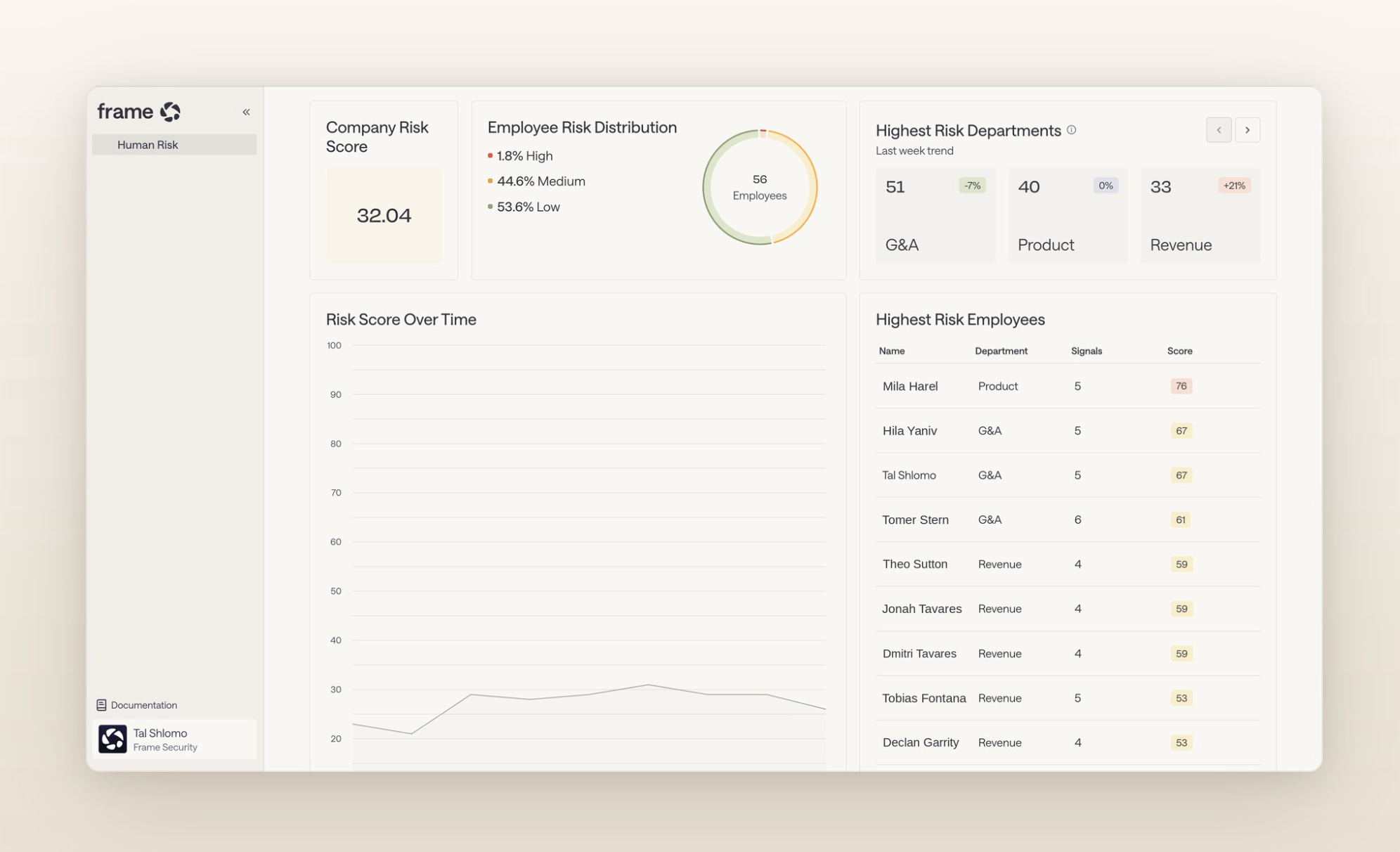Open the Tal Shlomo Frame Security account card

point(174,739)
